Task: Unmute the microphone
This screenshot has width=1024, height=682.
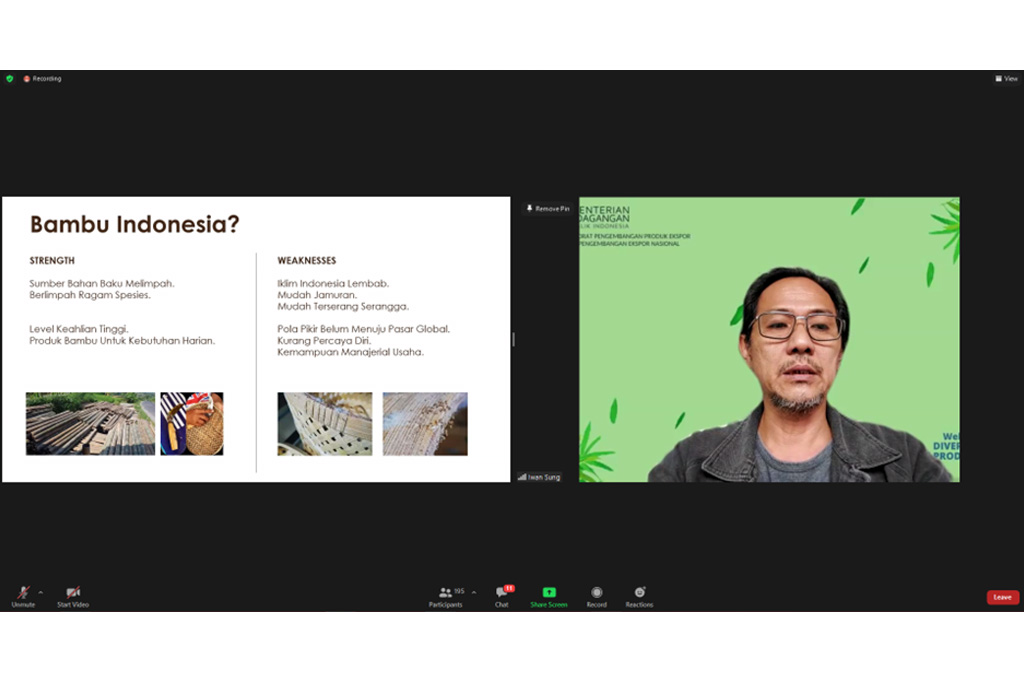Action: point(22,593)
